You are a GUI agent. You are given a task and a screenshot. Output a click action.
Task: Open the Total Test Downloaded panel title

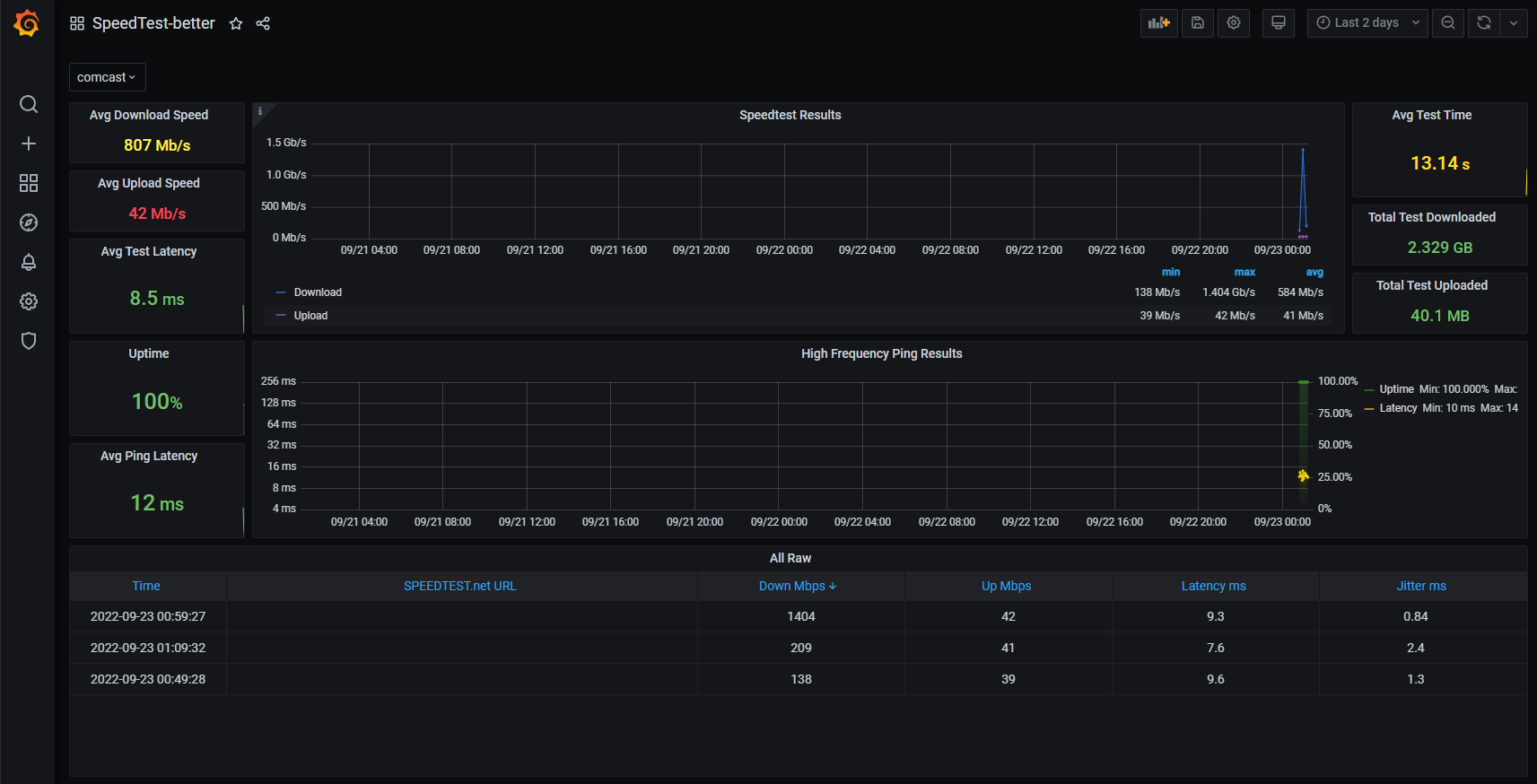(1432, 217)
